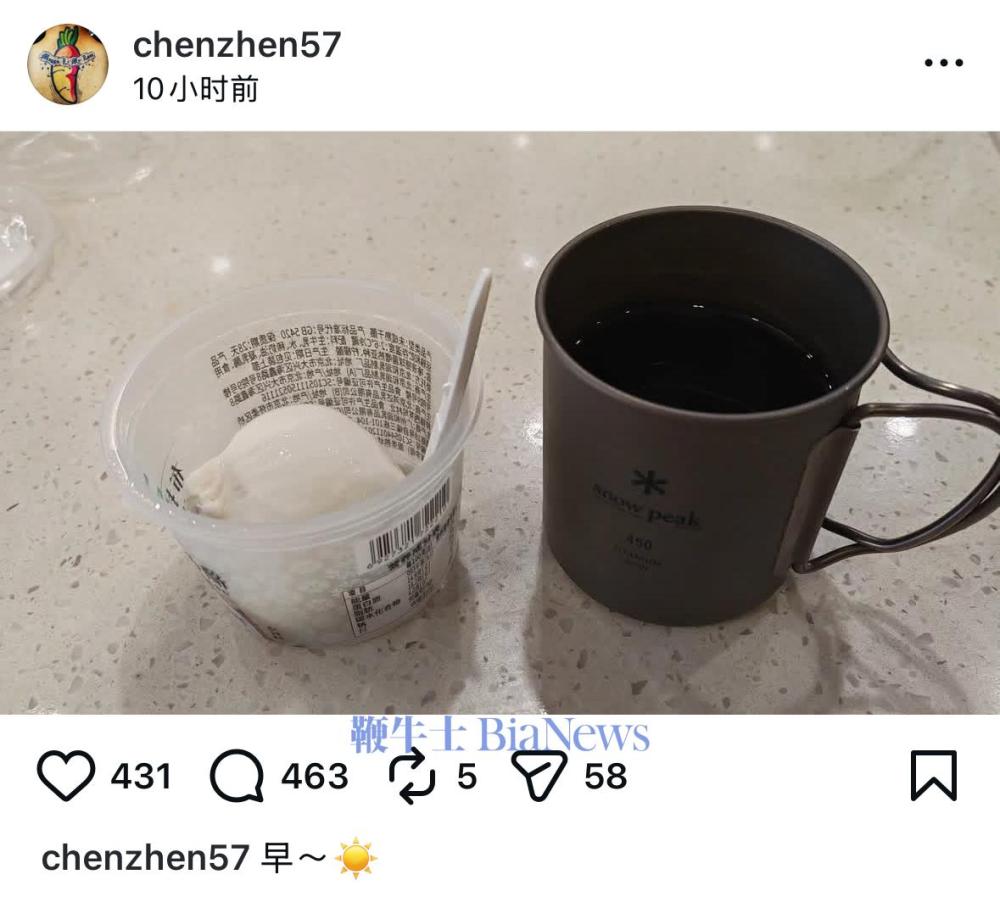Like the post with the heart icon

click(x=66, y=776)
